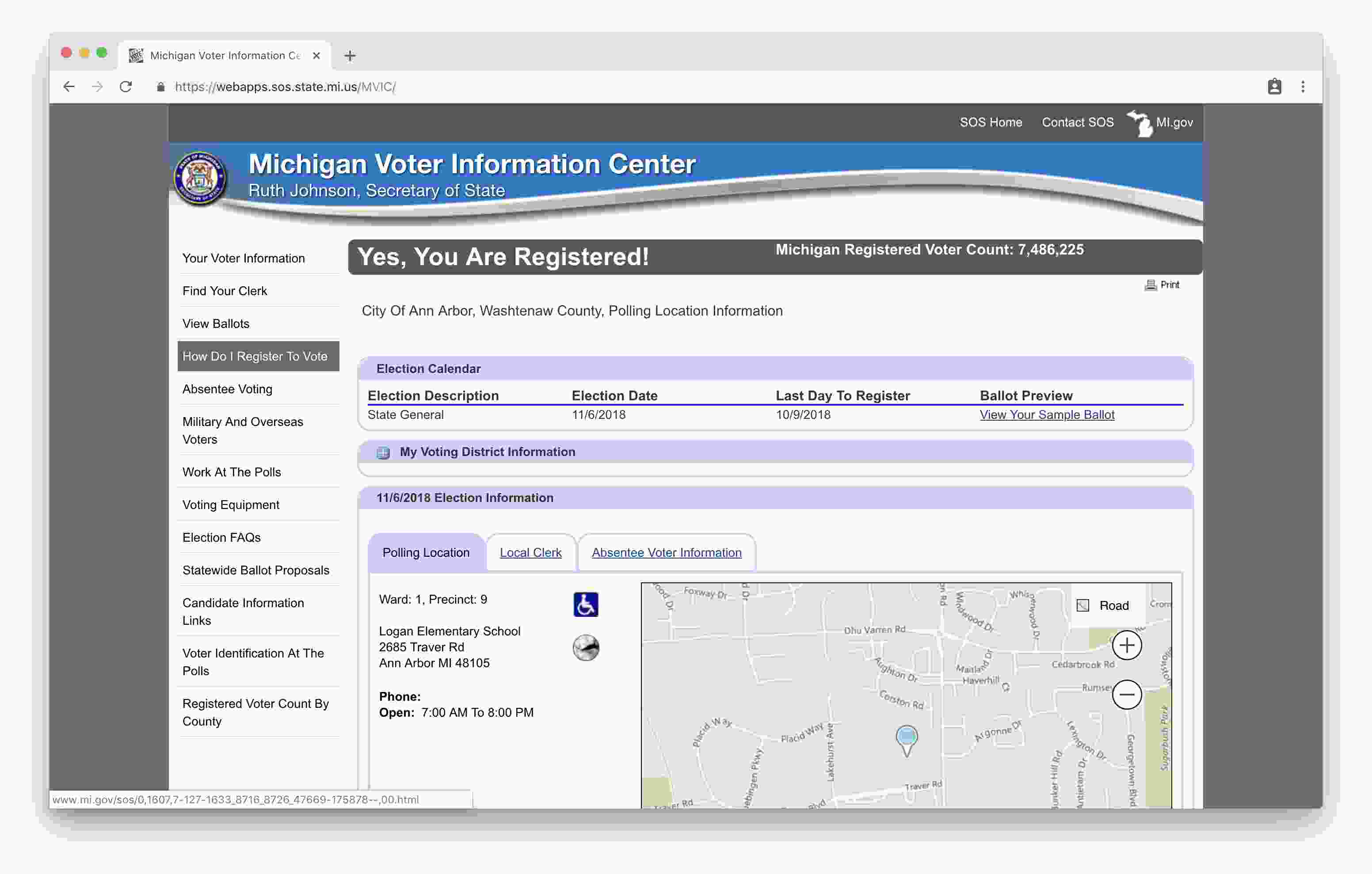Select the Polling Location tab
This screenshot has height=874, width=1372.
click(x=426, y=553)
